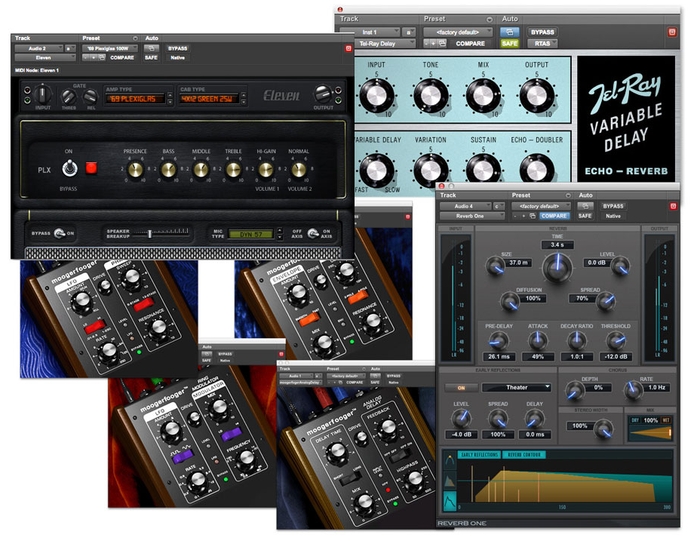Toggle the green SAFE button in Tel-Ray window
700x541 pixels.
509,44
